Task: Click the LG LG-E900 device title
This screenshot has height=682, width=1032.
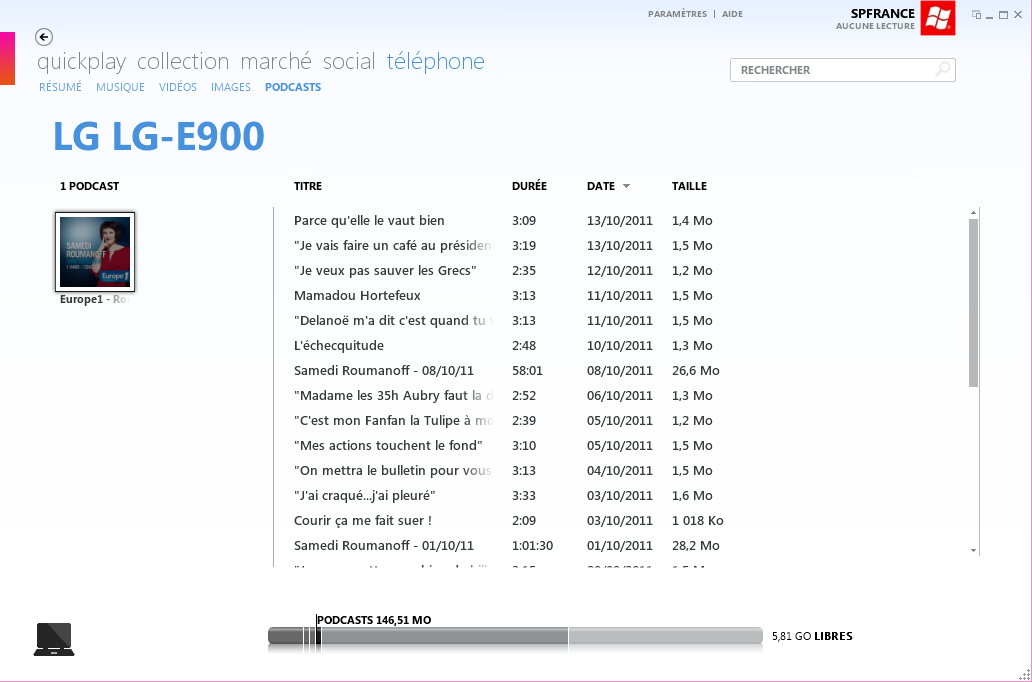Action: pyautogui.click(x=159, y=136)
